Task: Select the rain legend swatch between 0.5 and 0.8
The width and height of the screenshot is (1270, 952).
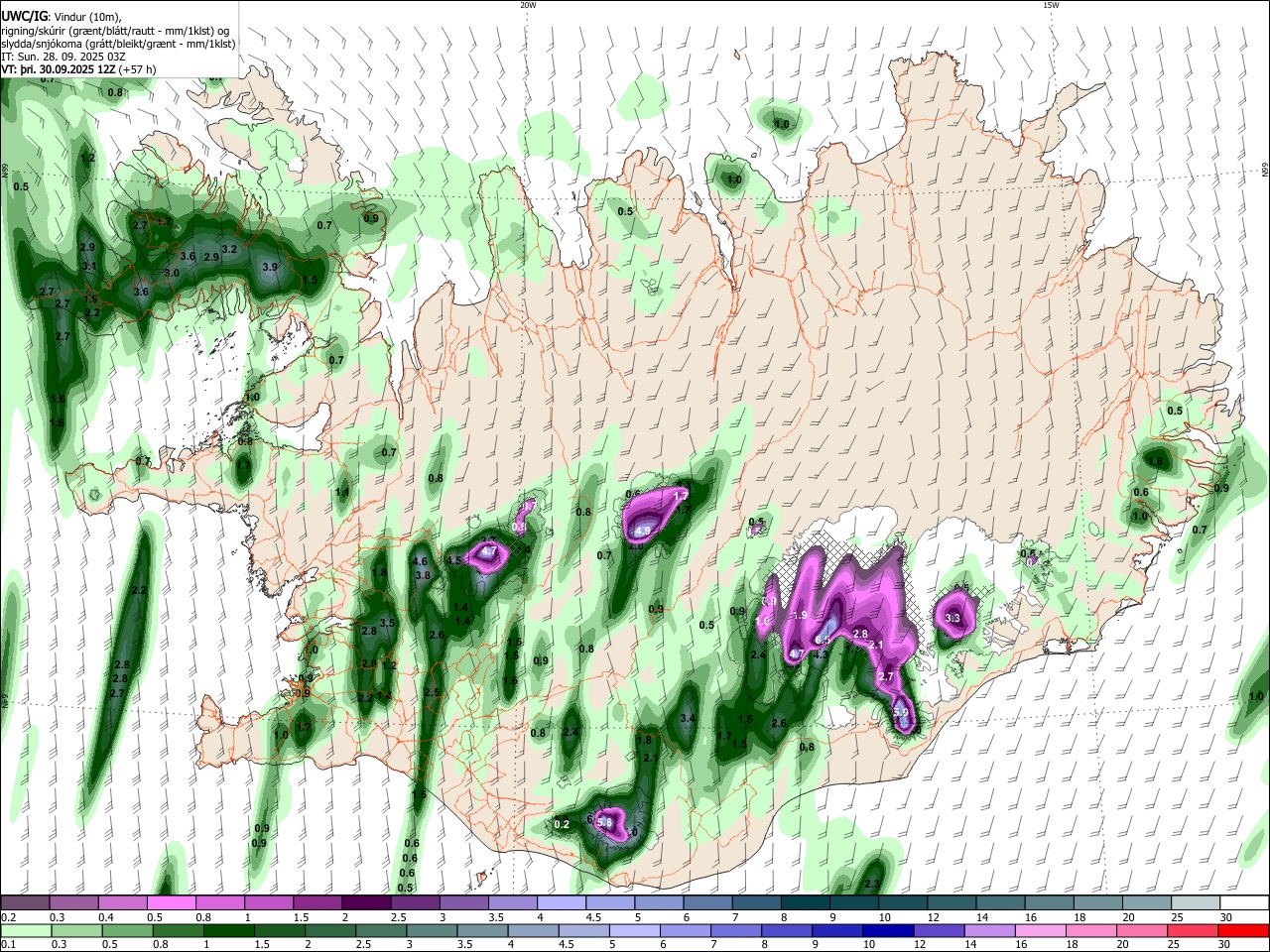Action: [x=127, y=930]
